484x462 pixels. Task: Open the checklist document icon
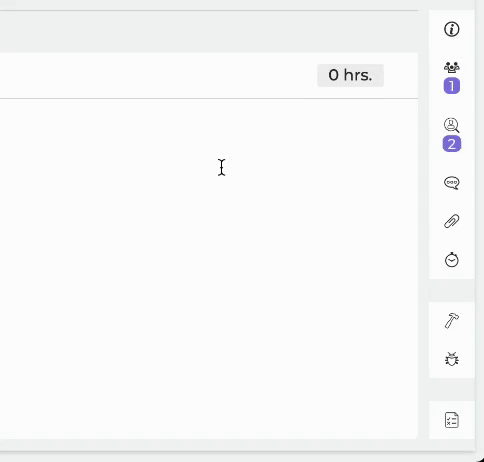coord(452,420)
